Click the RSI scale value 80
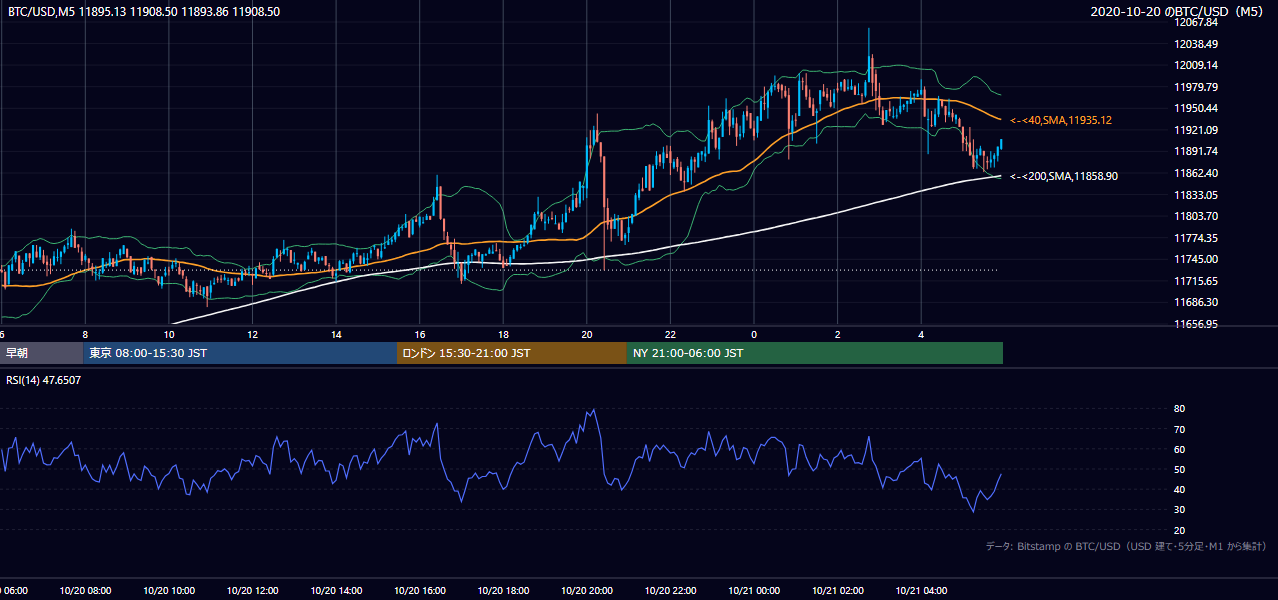1278x600 pixels. [1179, 409]
